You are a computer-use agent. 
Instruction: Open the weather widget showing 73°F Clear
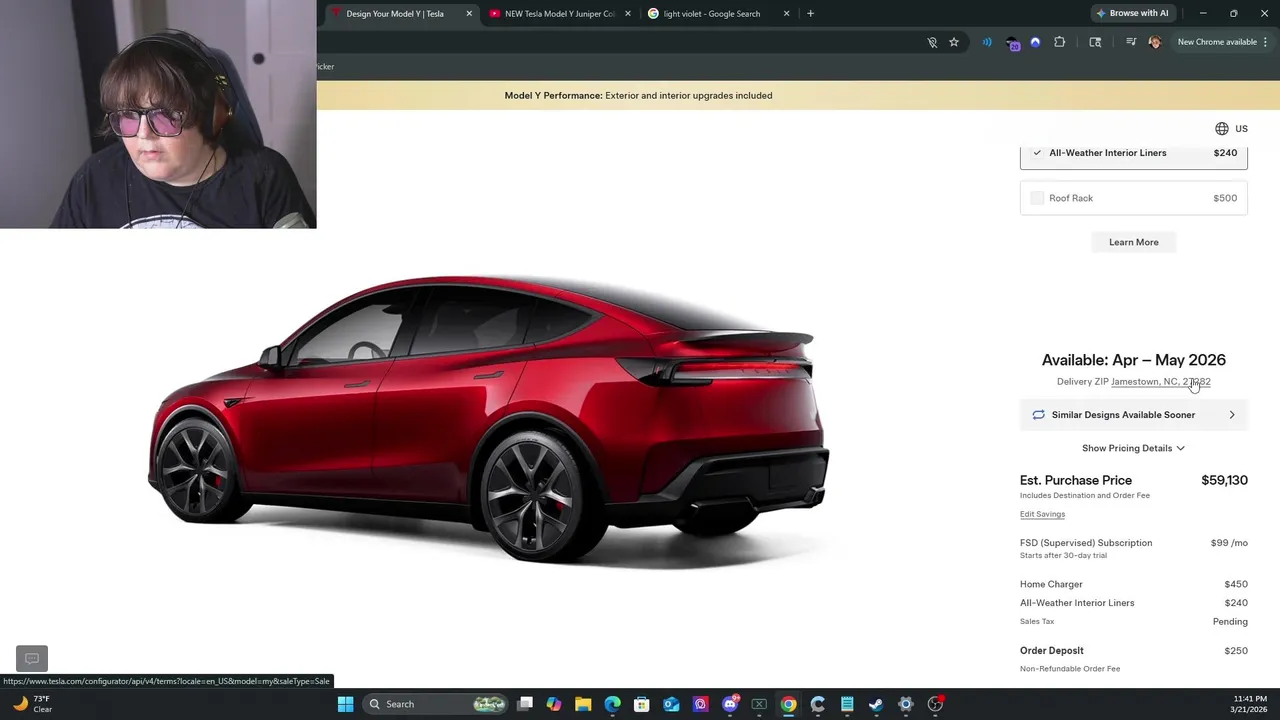tap(33, 704)
